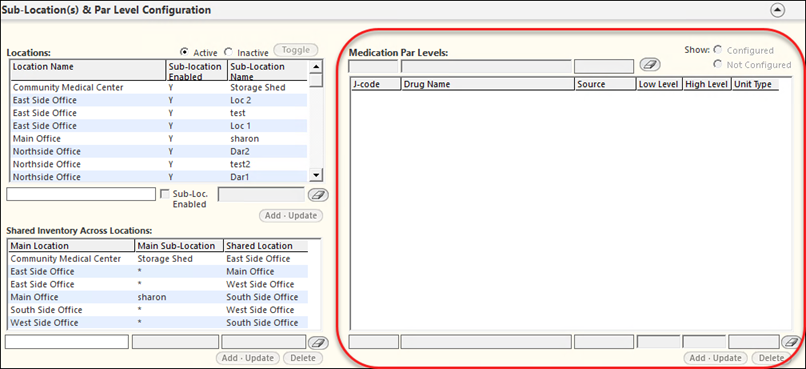This screenshot has height=369, width=806.
Task: Click sub-location name field beside Sub-Loc. Enabled
Action: pos(262,194)
